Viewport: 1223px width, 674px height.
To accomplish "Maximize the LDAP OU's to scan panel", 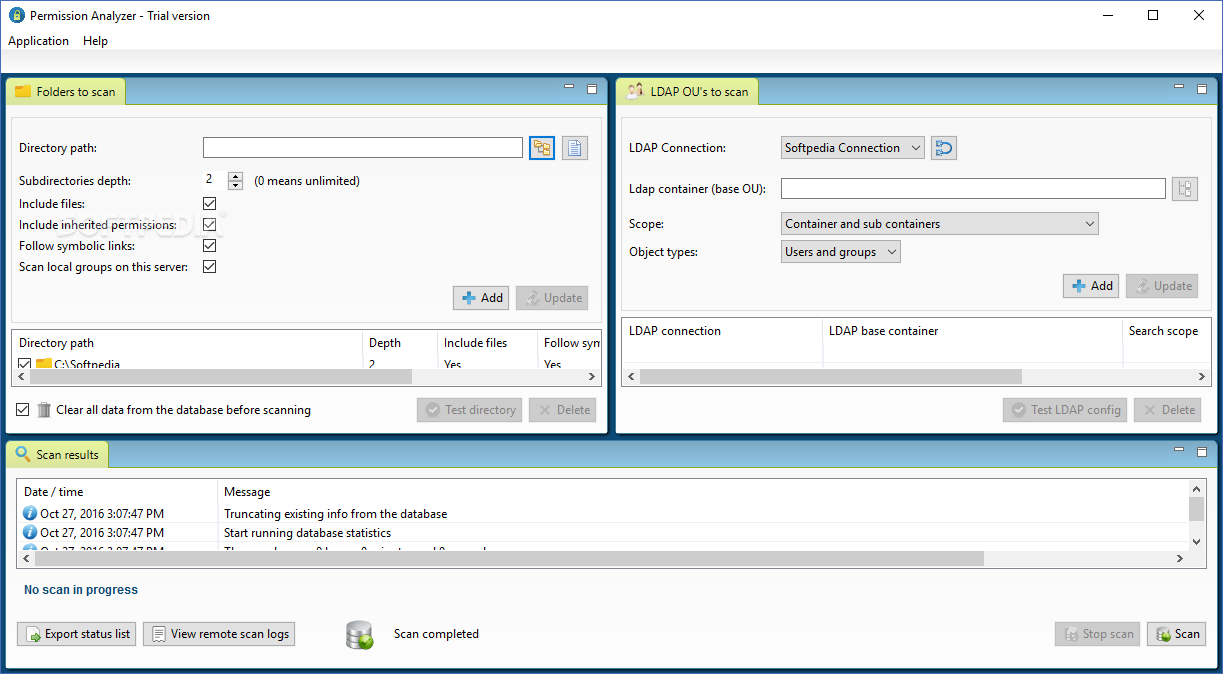I will 1200,89.
